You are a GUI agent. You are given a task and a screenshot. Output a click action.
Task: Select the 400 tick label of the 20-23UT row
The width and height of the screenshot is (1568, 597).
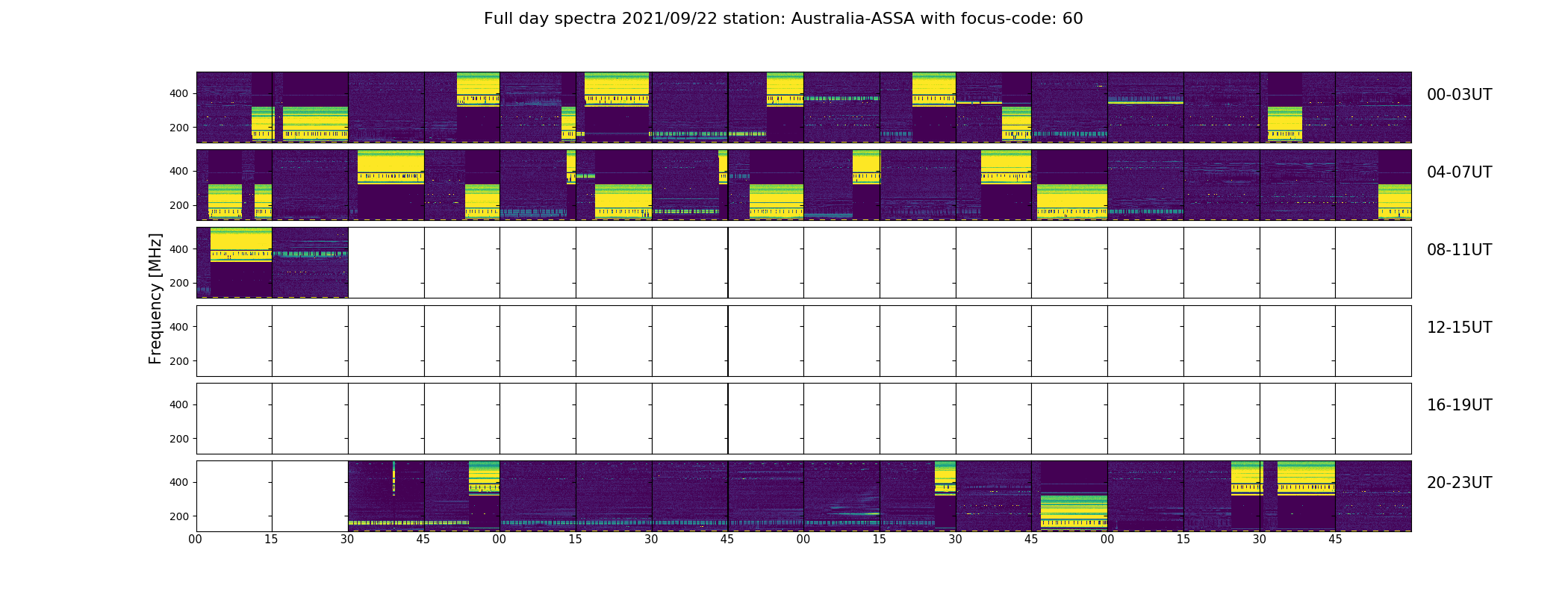(179, 482)
